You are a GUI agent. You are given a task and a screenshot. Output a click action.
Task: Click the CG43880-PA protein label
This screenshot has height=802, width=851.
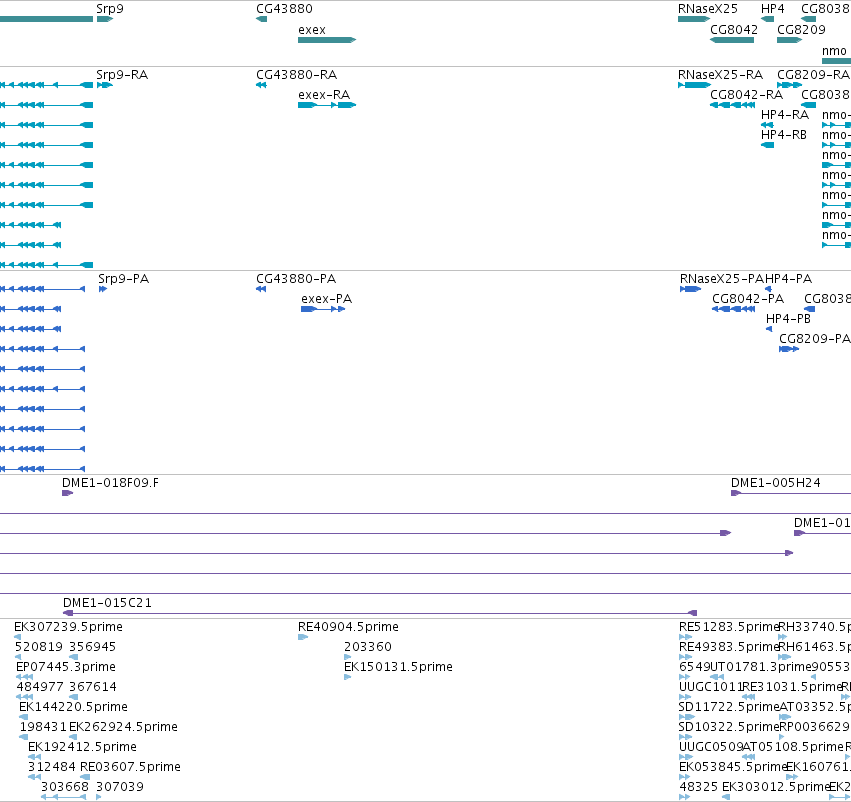click(x=296, y=278)
